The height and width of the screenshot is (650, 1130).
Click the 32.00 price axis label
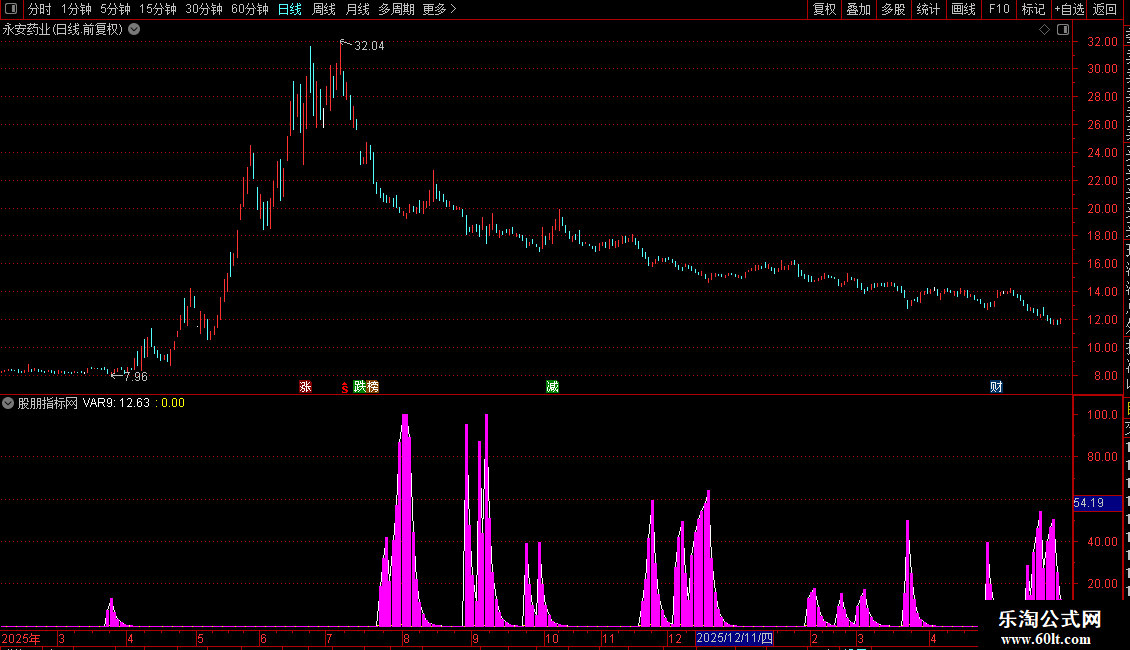click(x=1103, y=42)
